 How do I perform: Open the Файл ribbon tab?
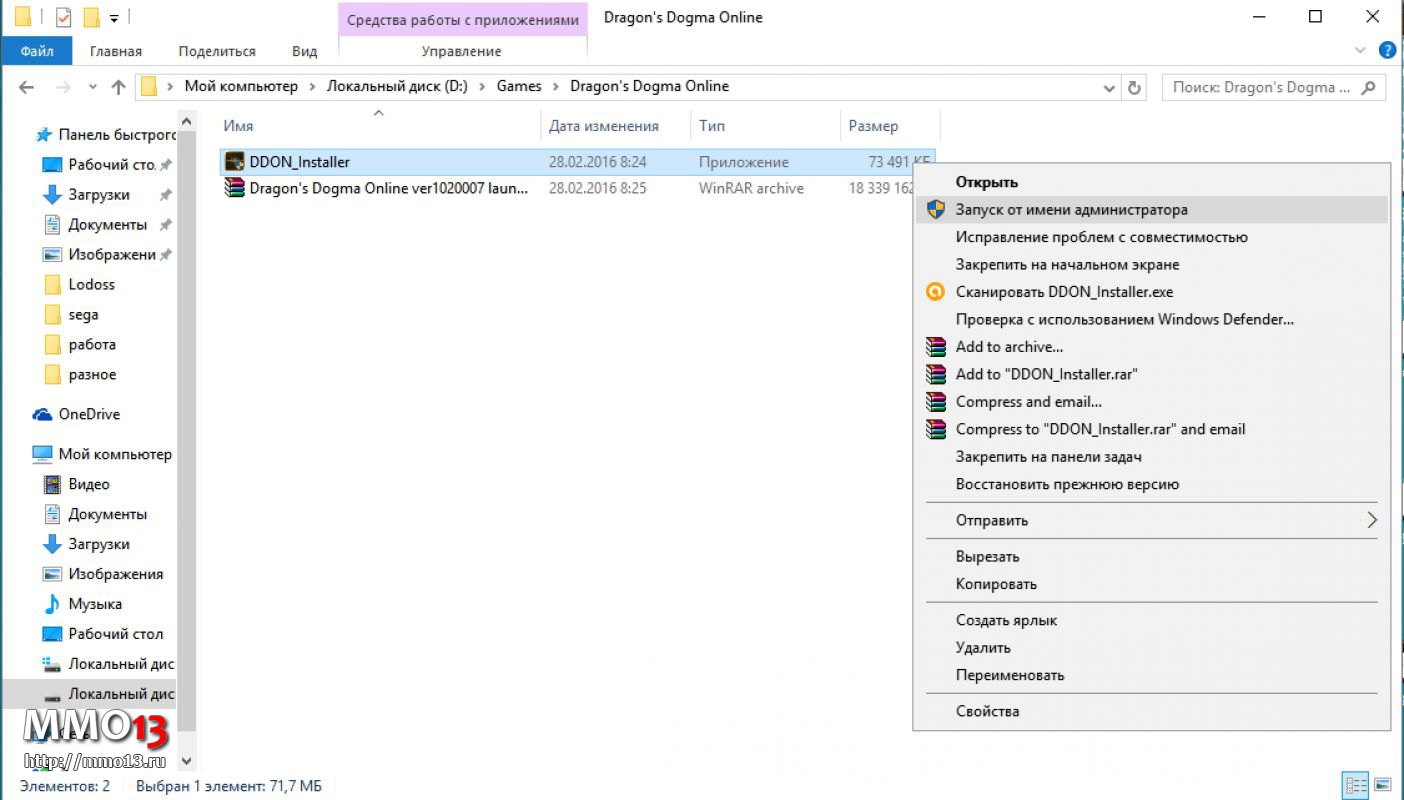[36, 51]
